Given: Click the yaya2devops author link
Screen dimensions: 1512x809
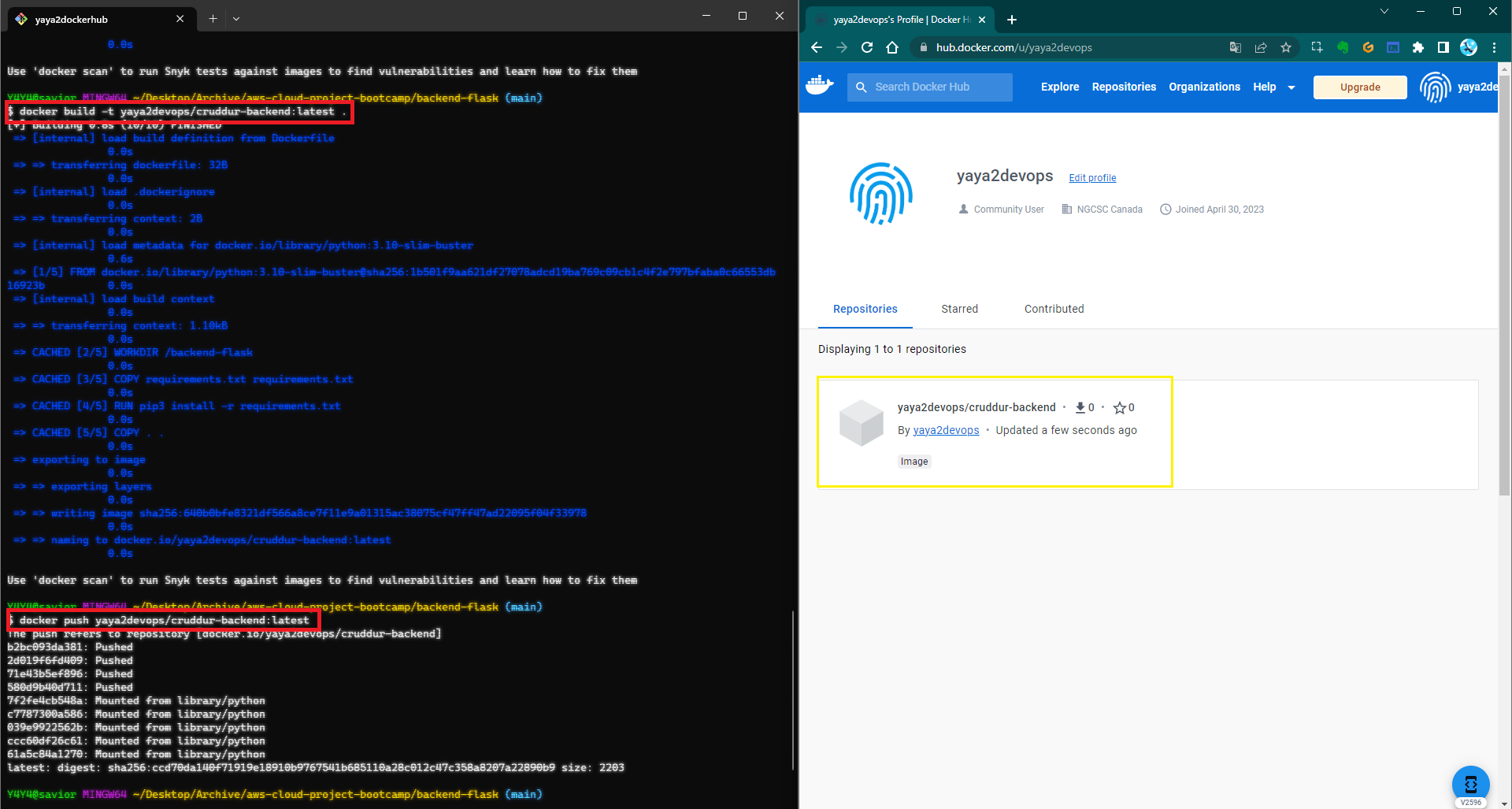Looking at the screenshot, I should tap(946, 430).
